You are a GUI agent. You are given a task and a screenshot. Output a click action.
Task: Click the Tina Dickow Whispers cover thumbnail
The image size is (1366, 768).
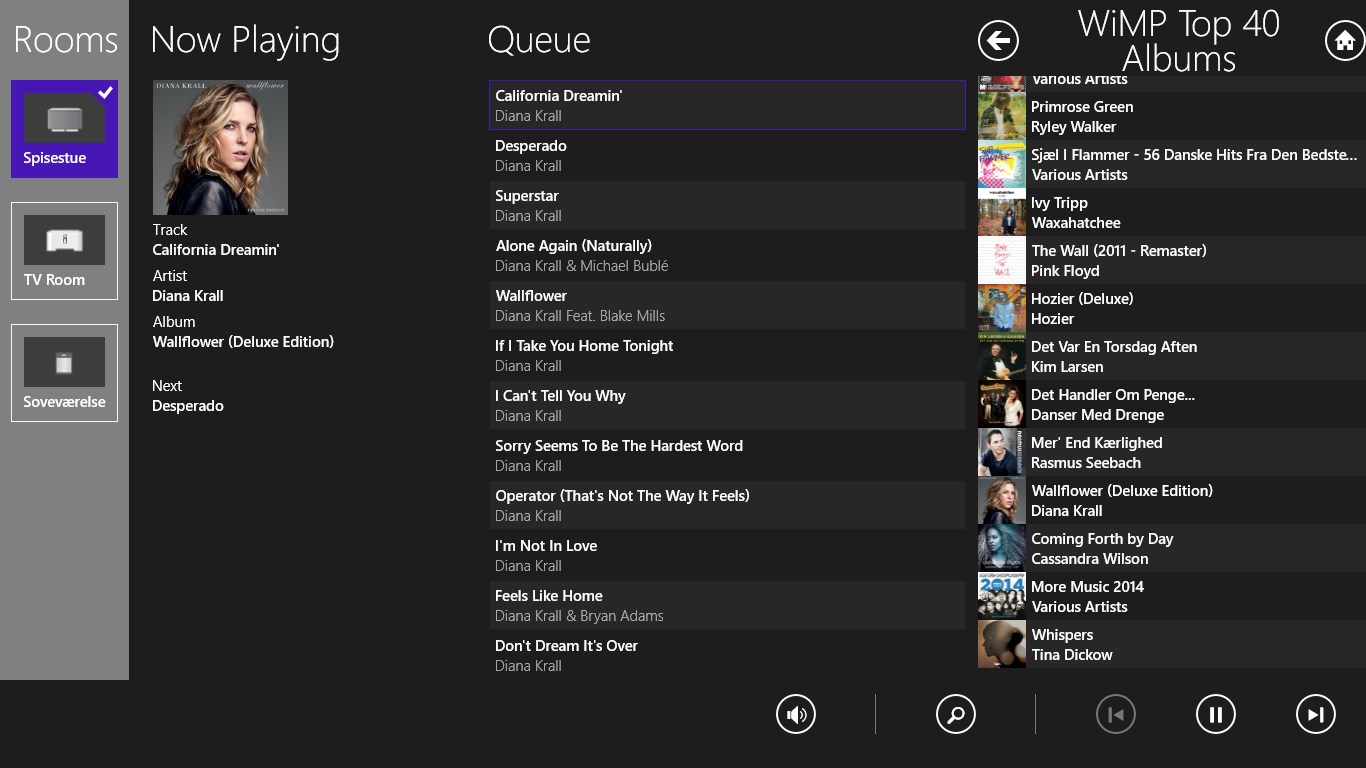1002,644
